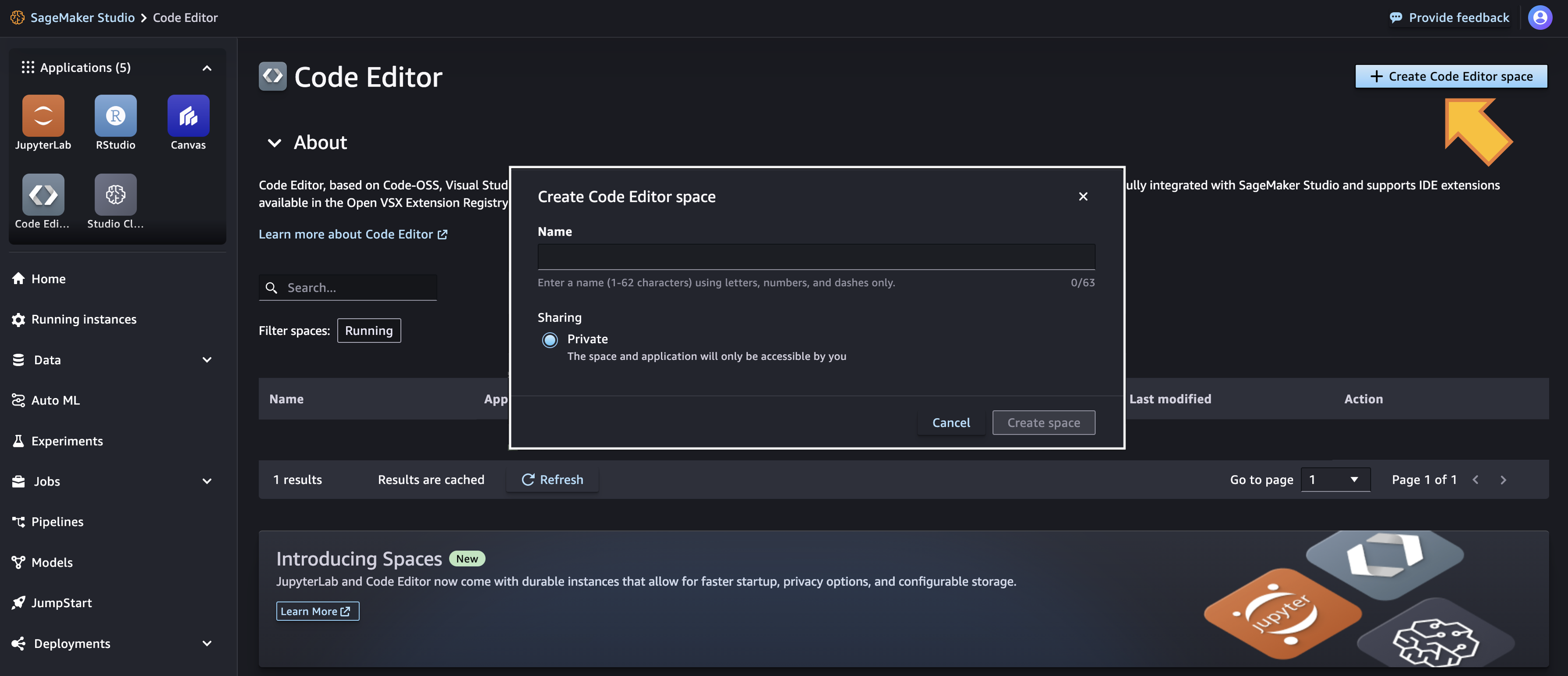Collapse the About section
Viewport: 1568px width, 676px height.
pos(275,142)
